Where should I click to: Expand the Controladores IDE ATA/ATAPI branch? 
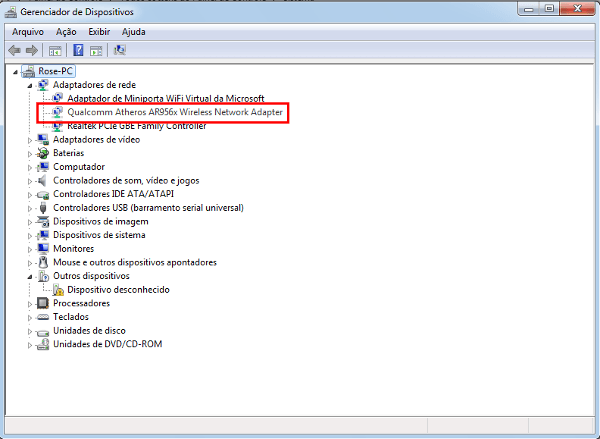30,195
